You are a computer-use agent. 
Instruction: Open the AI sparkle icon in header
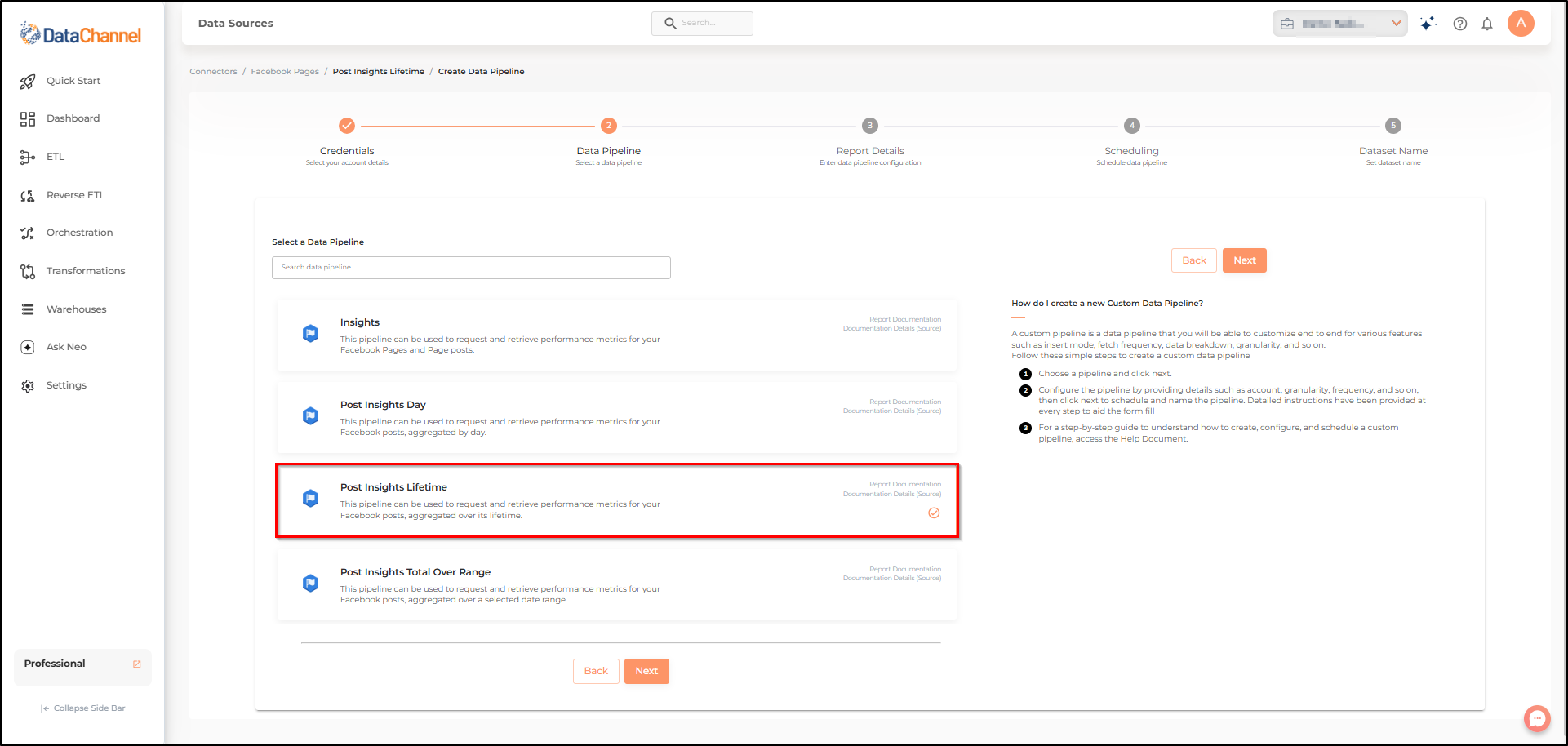click(1428, 24)
